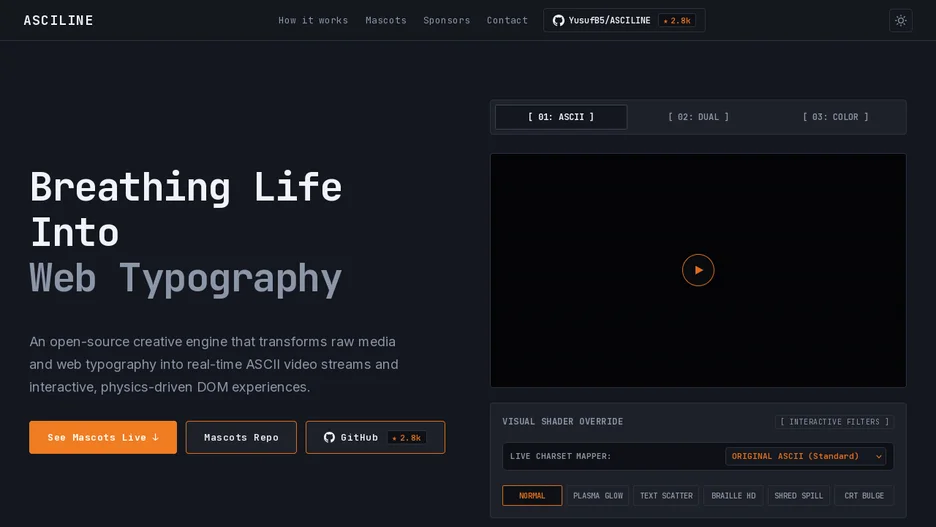
Task: Click the Breathing Life Into heading
Action: [x=186, y=209]
